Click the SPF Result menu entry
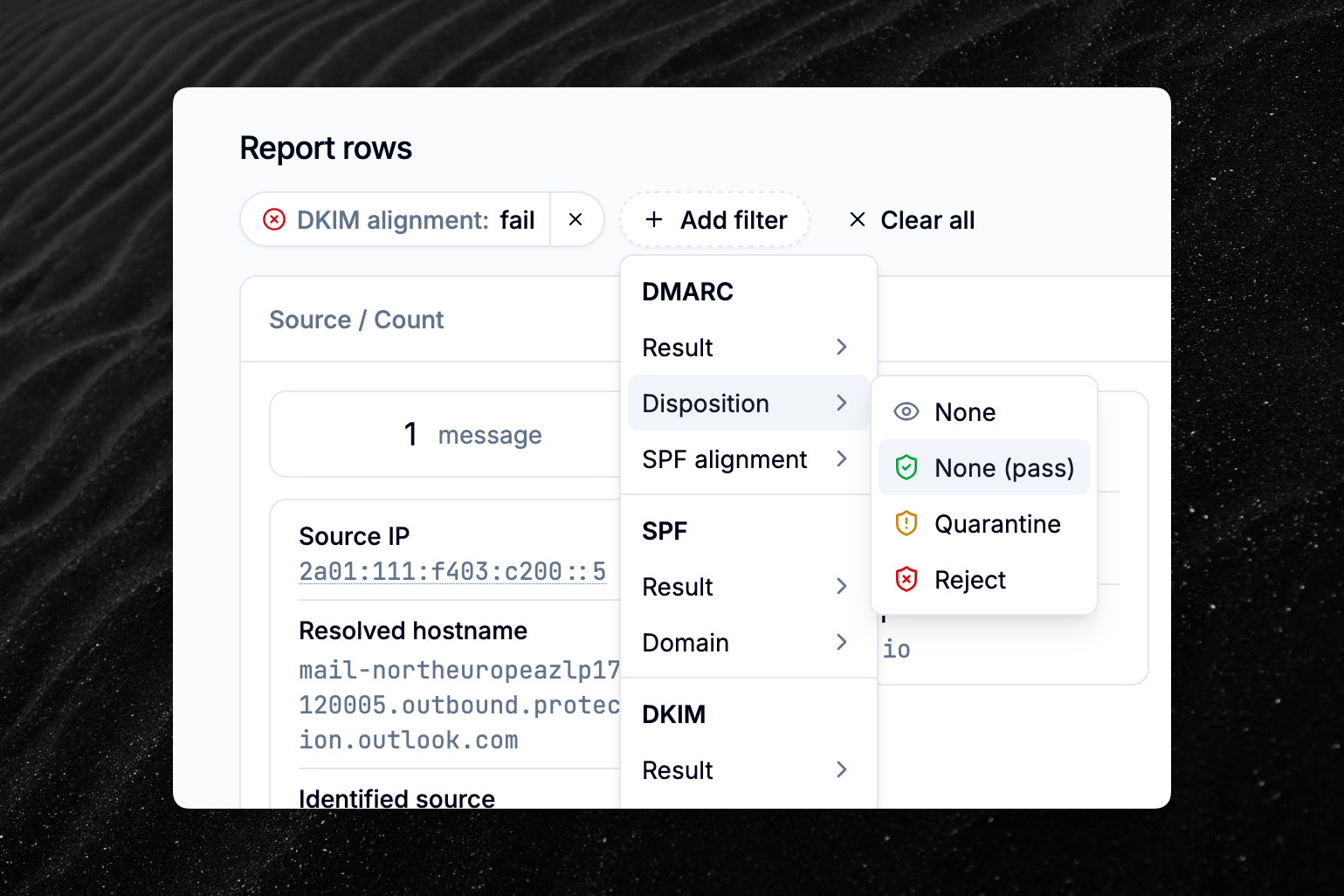This screenshot has height=896, width=1344. (678, 586)
